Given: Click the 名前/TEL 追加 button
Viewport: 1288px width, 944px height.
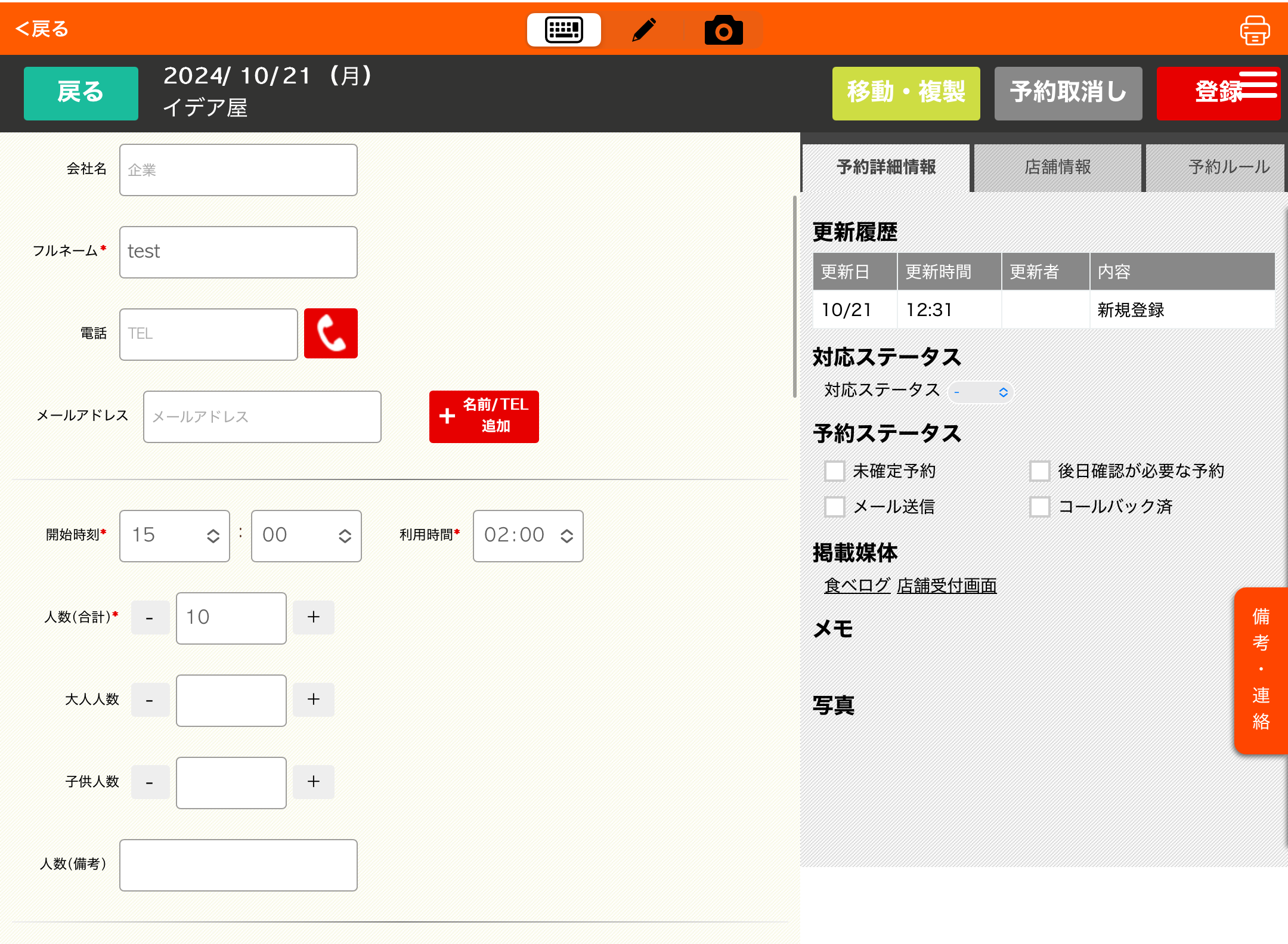Looking at the screenshot, I should tap(484, 416).
